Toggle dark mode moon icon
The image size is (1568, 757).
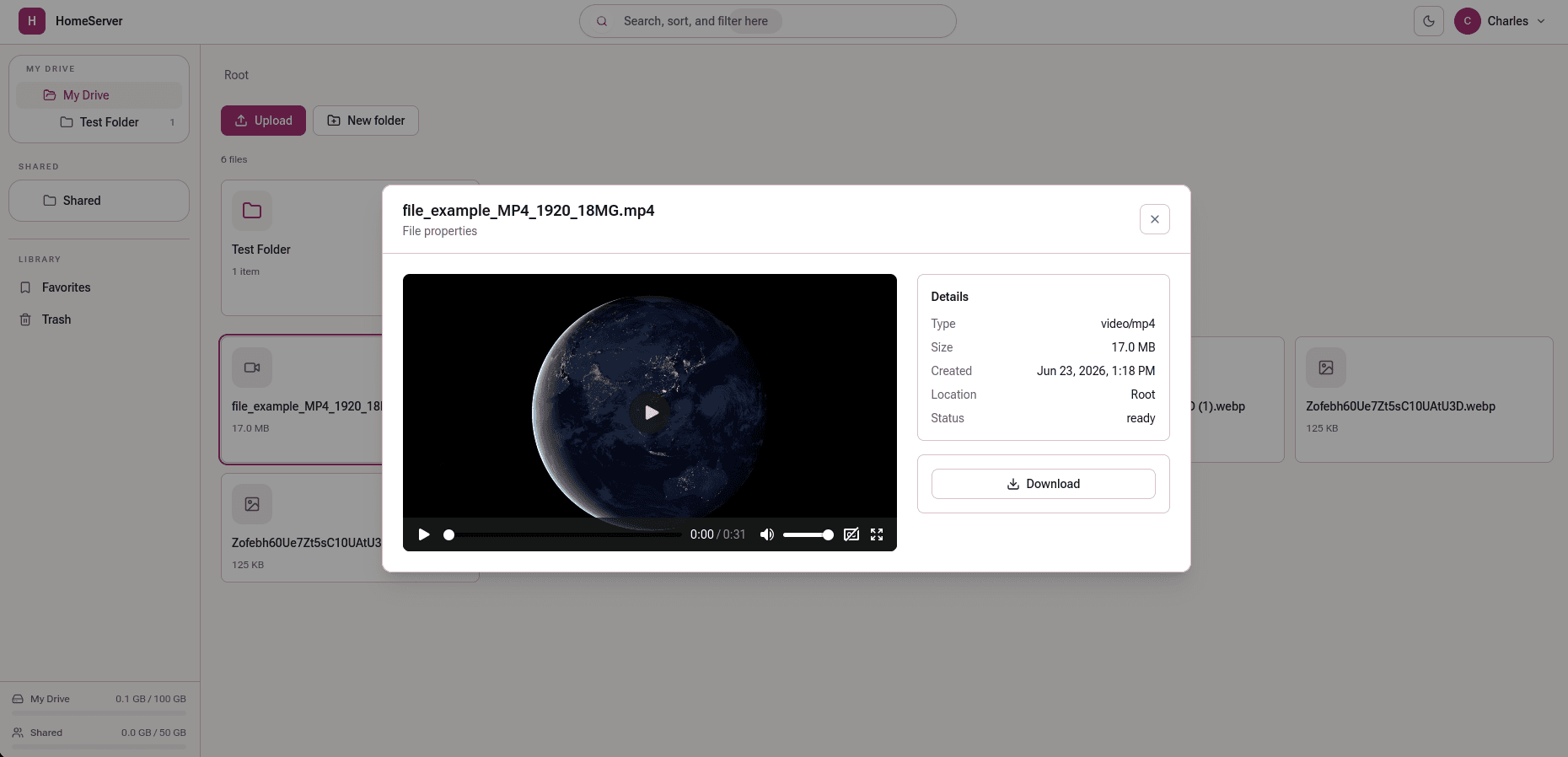(1429, 21)
